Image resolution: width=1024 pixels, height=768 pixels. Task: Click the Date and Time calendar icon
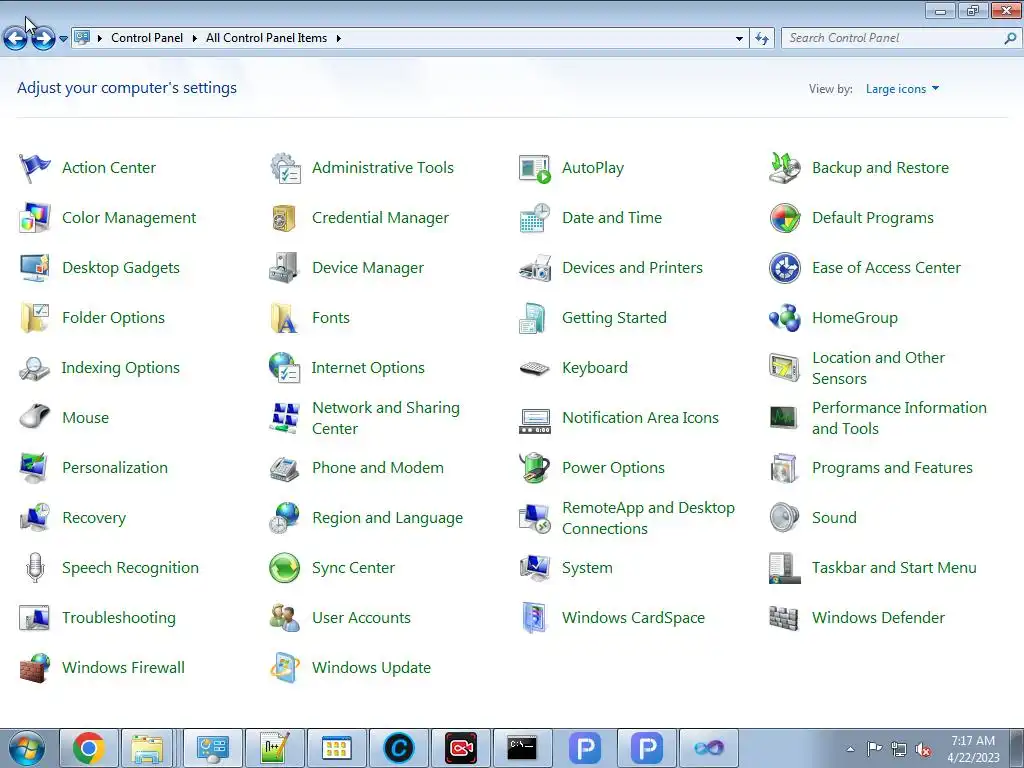[x=535, y=217]
